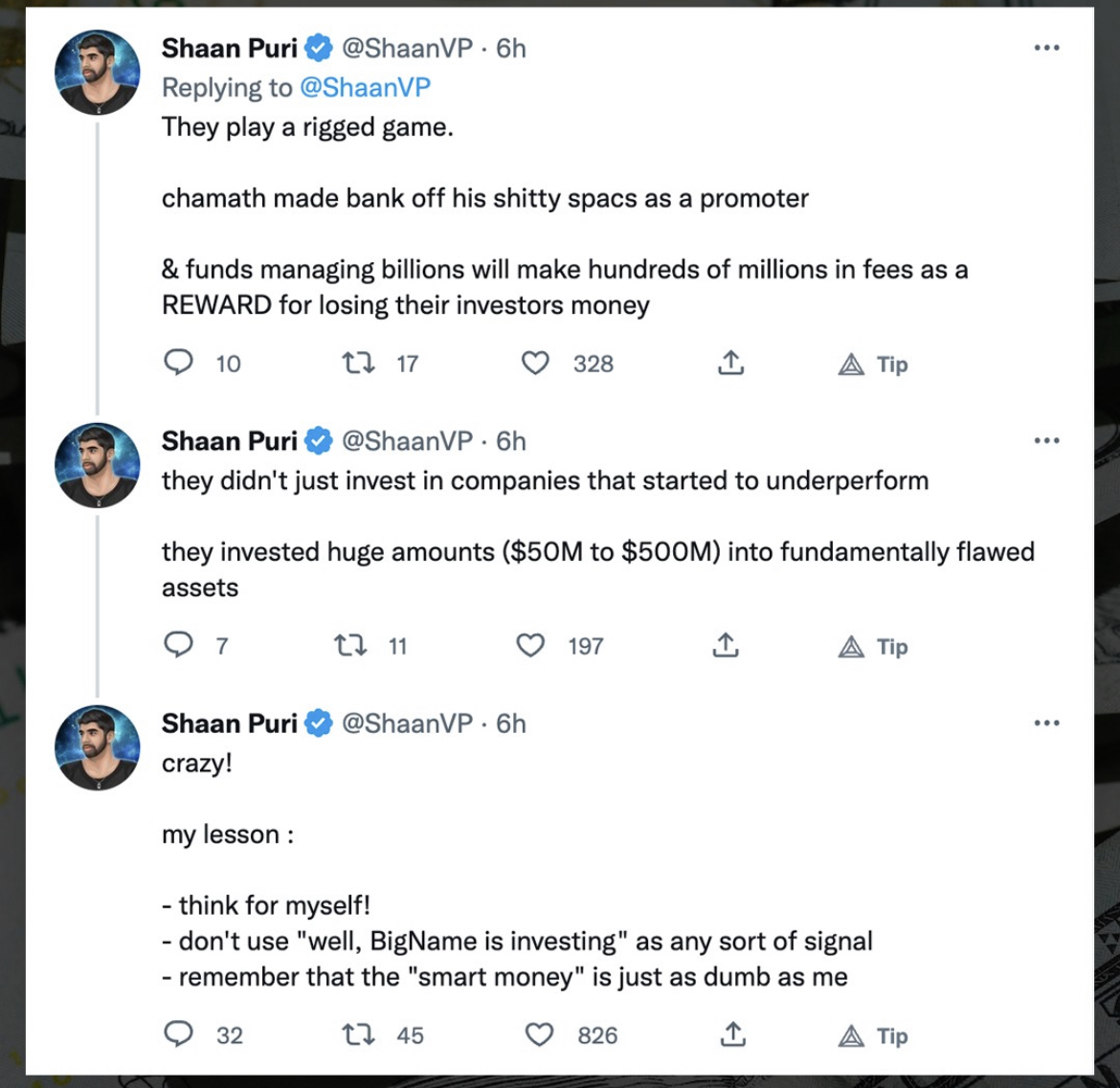Open Shaan Puri's name on the last tweet
Screen dimensions: 1120x1088
click(230, 723)
